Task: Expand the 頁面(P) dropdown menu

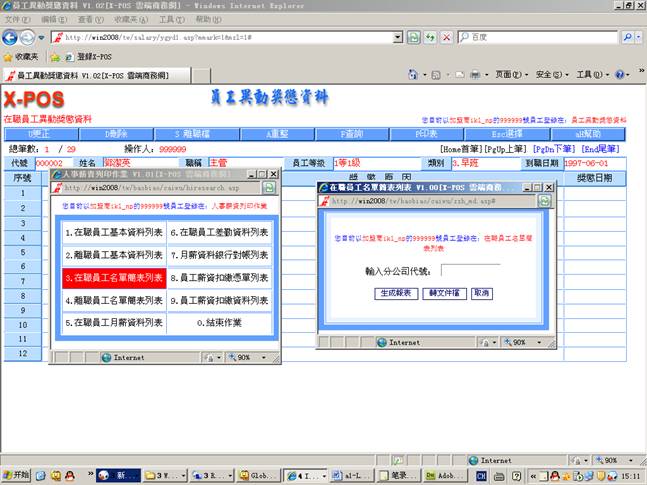Action: pos(511,75)
